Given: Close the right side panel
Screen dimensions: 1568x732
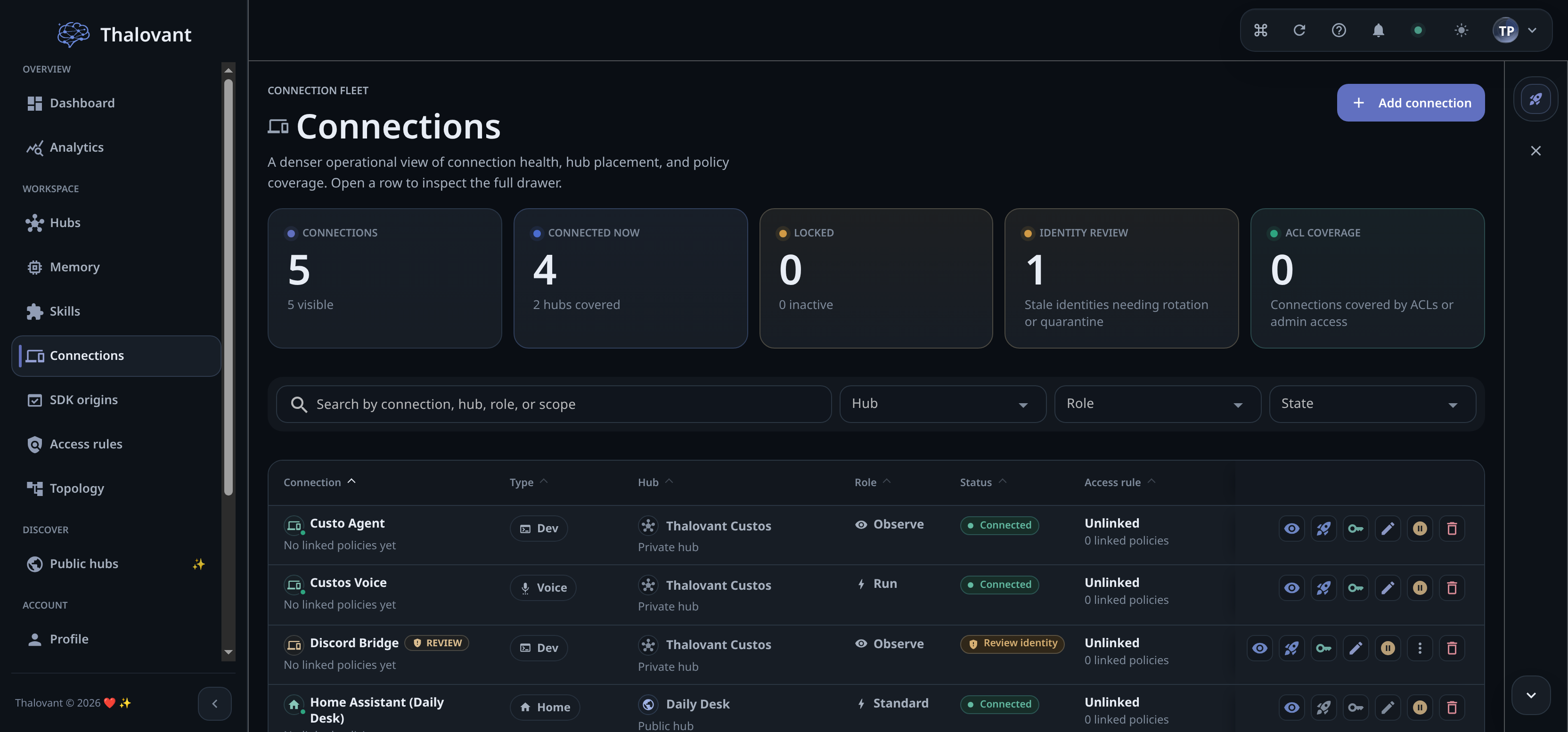Looking at the screenshot, I should click(1535, 151).
